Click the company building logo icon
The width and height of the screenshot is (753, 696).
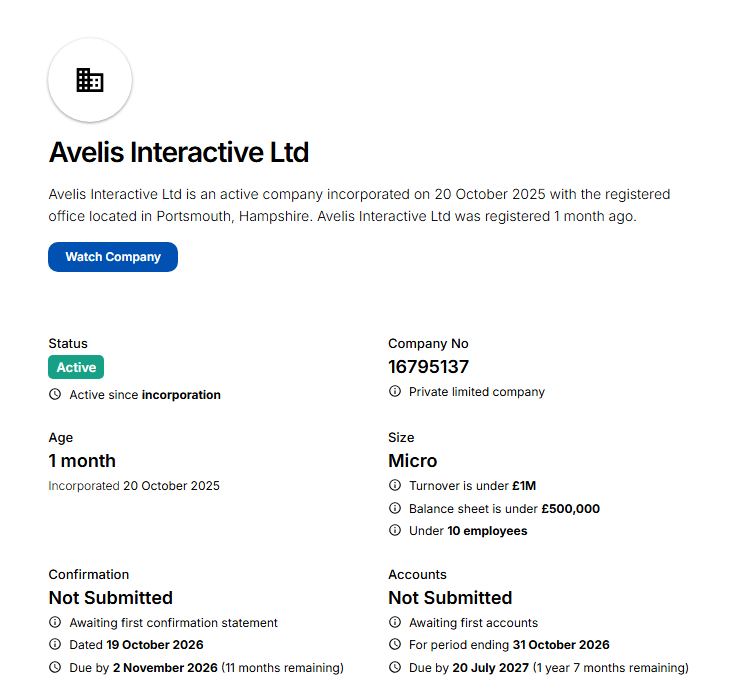[x=90, y=80]
